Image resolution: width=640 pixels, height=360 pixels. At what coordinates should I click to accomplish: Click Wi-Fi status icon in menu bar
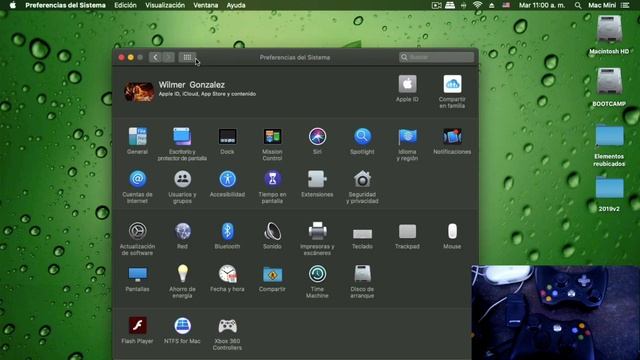coord(477,5)
